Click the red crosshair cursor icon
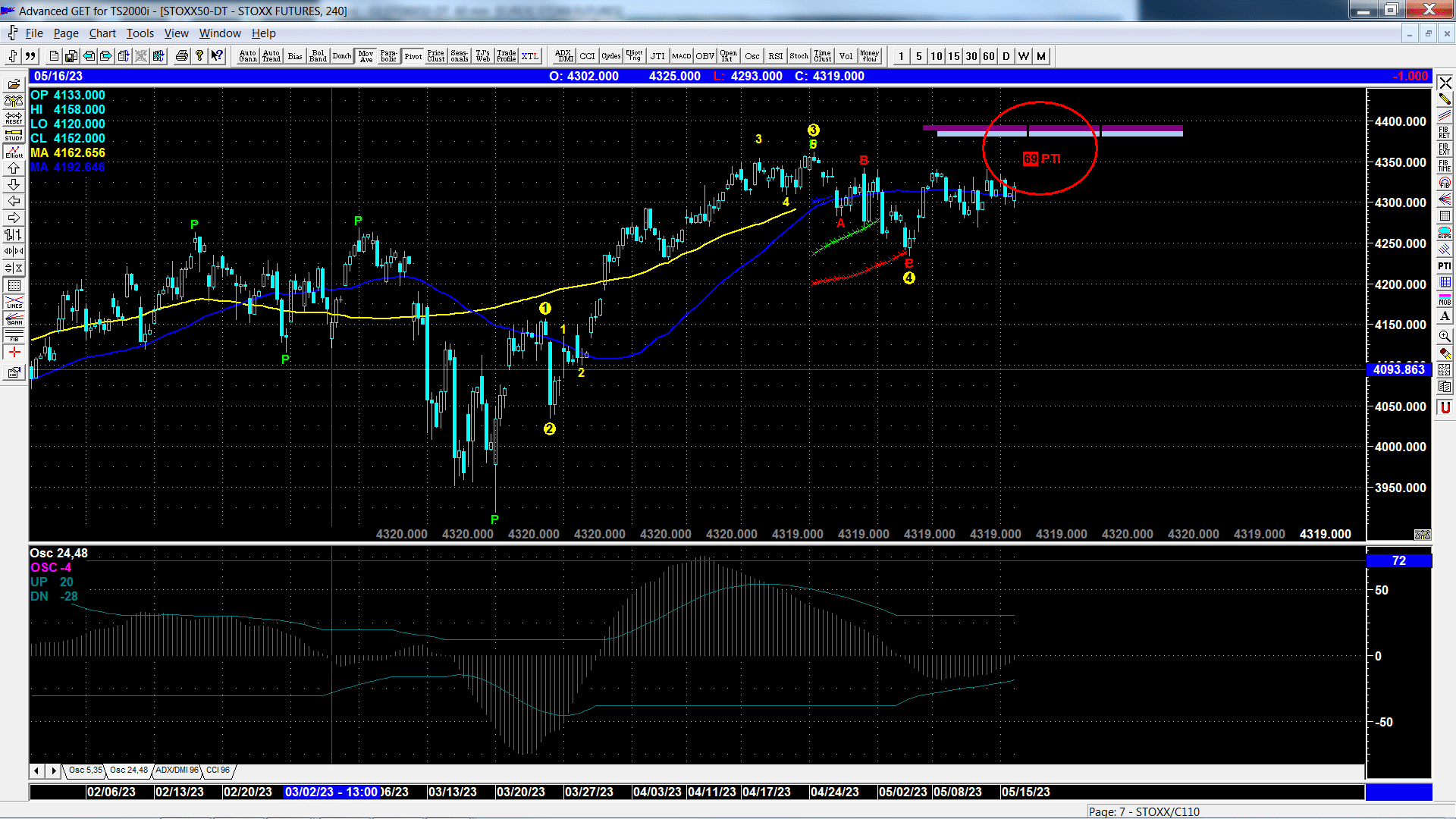This screenshot has width=1456, height=819. [x=14, y=353]
